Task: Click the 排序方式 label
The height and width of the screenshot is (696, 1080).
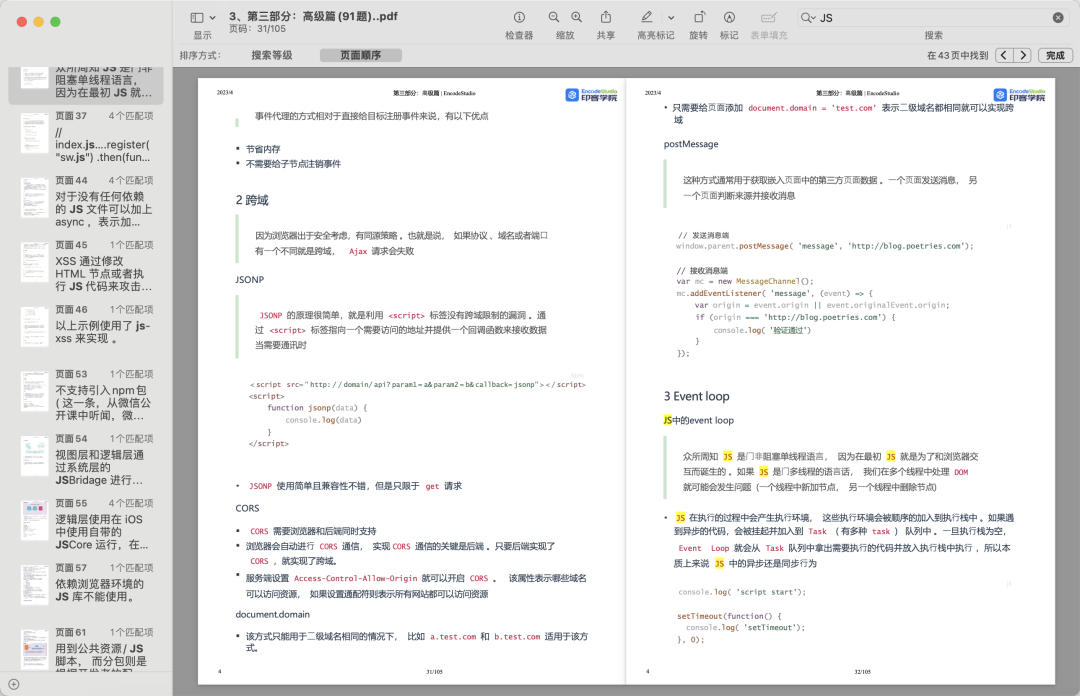Action: [200, 55]
